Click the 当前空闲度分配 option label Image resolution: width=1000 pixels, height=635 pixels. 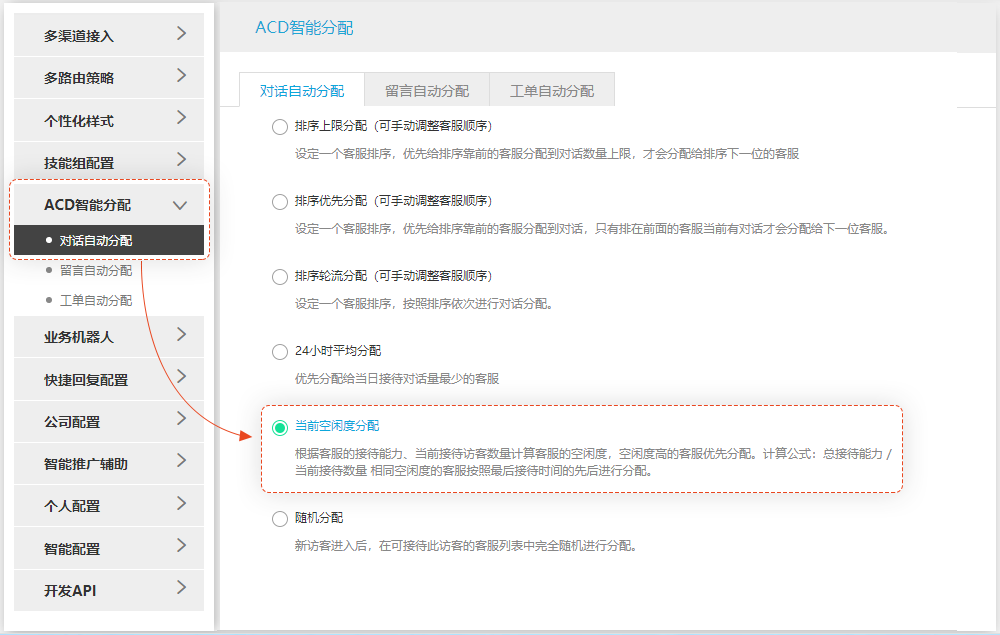[337, 426]
